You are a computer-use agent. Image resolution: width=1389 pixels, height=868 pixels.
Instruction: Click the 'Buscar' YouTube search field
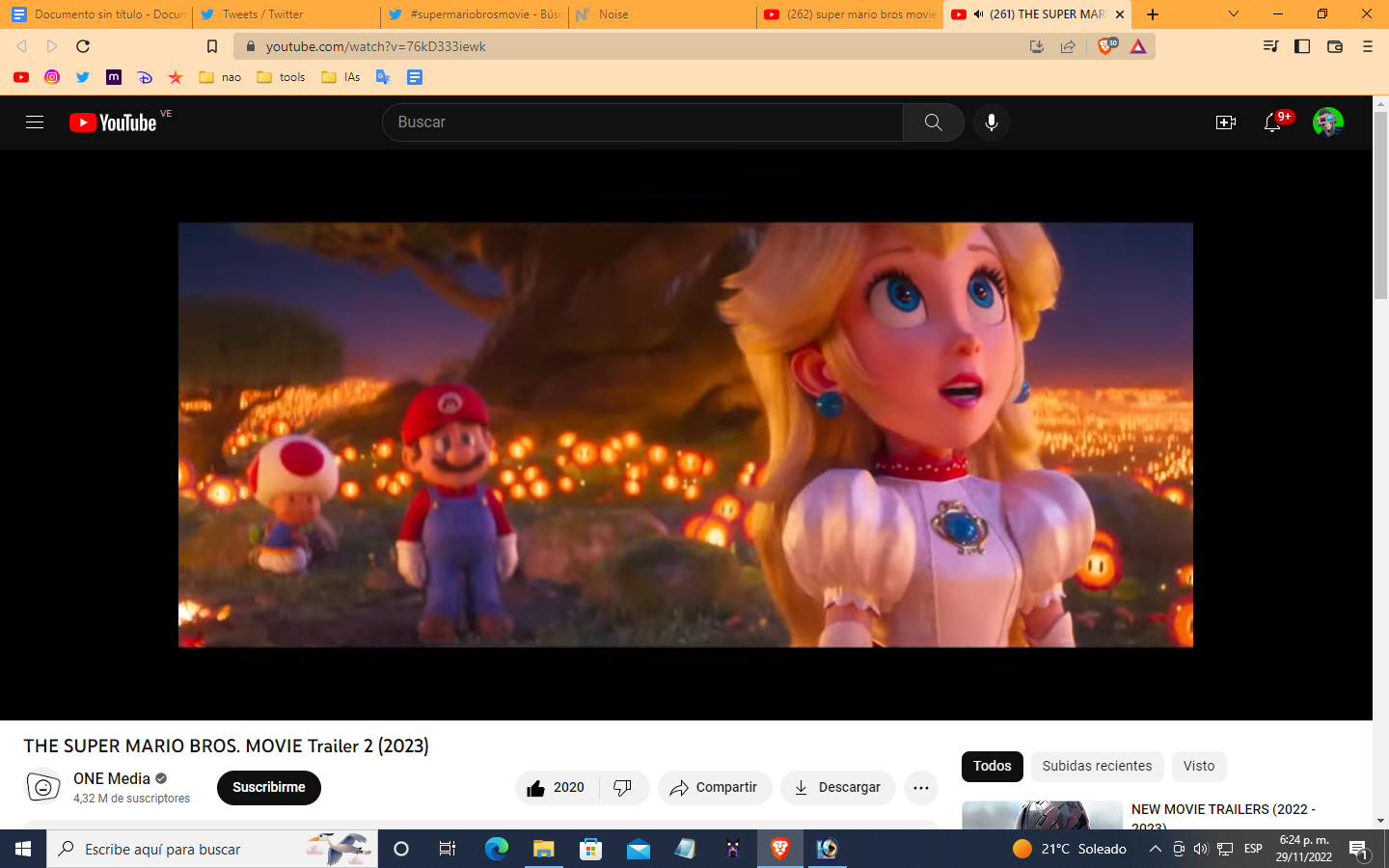click(643, 122)
